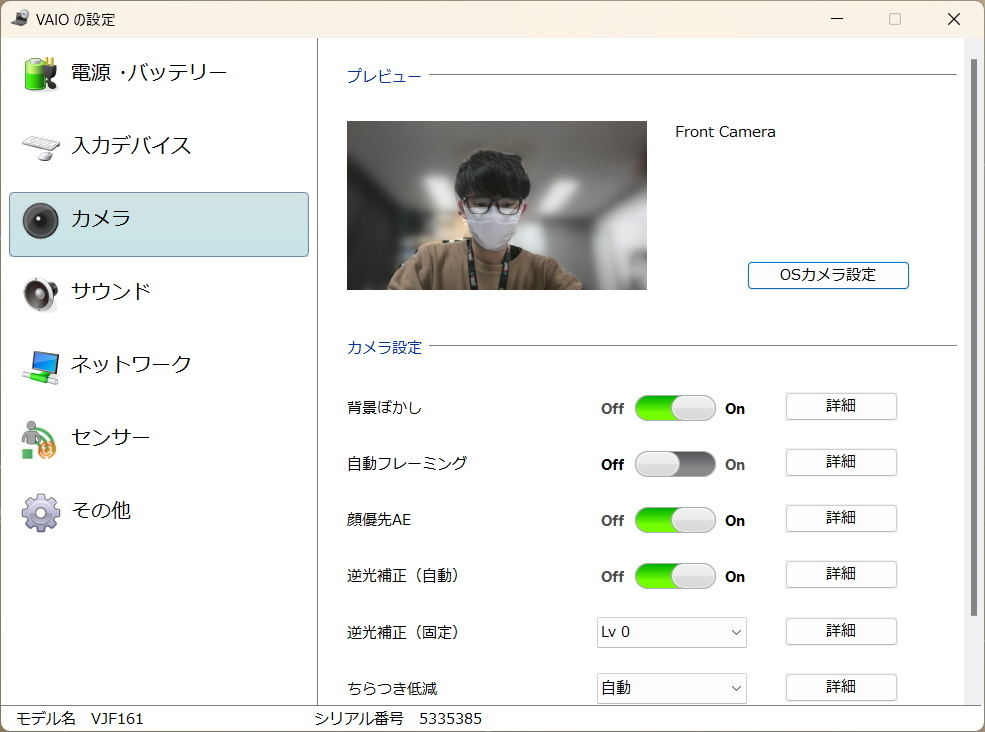Disable the 顔優先AE toggle
Screen dimensions: 985x732
(x=675, y=520)
